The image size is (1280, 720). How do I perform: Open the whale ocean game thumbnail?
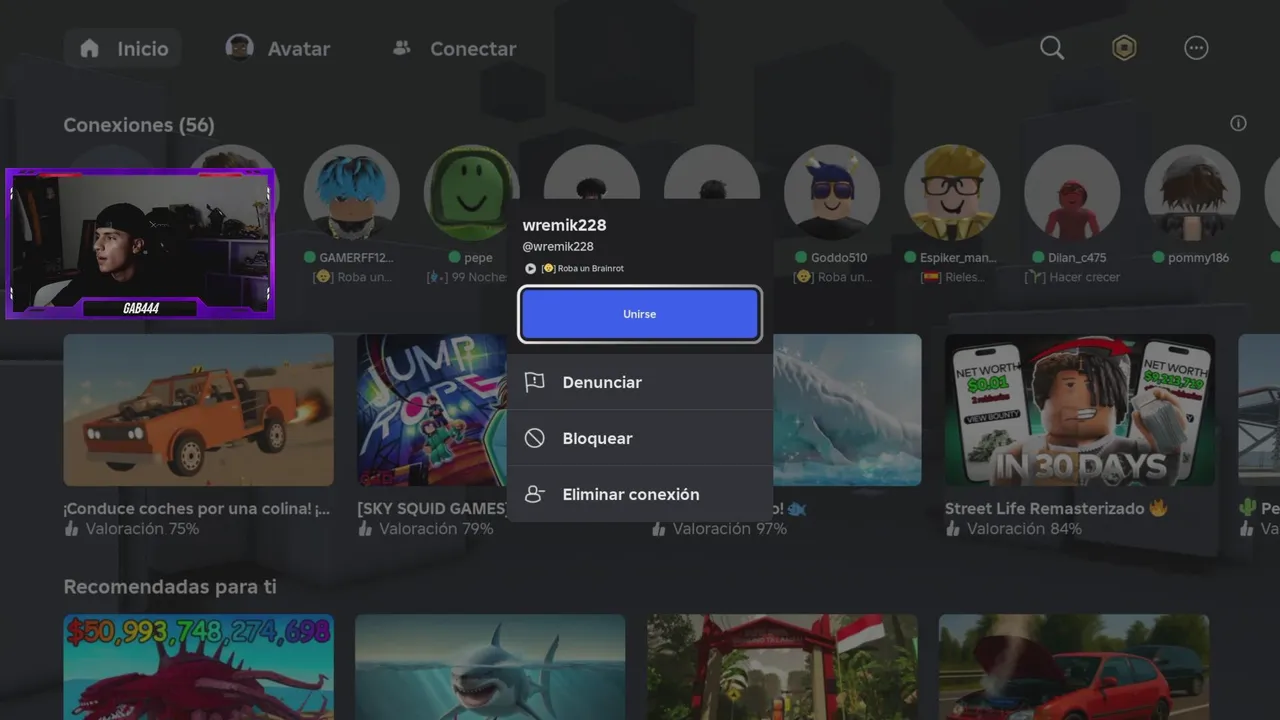tap(846, 410)
